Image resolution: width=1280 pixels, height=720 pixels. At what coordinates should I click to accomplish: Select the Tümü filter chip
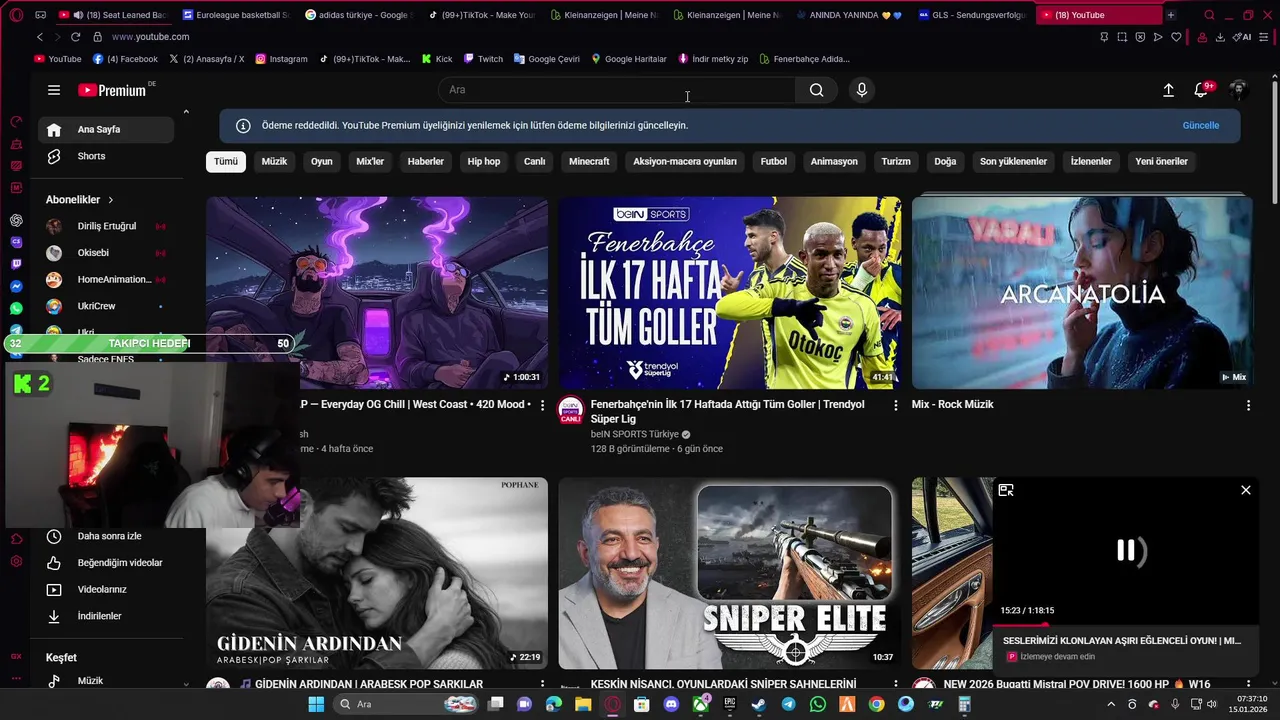(x=226, y=162)
